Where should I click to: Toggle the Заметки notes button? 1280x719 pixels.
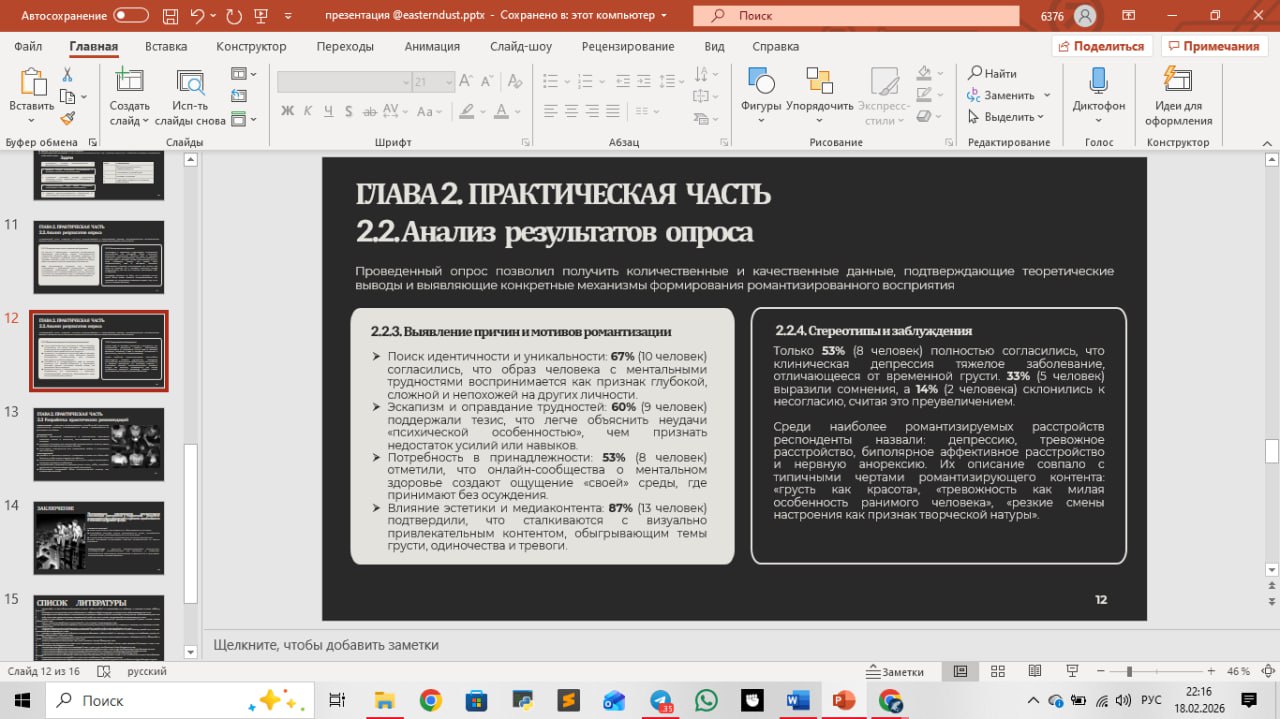896,672
